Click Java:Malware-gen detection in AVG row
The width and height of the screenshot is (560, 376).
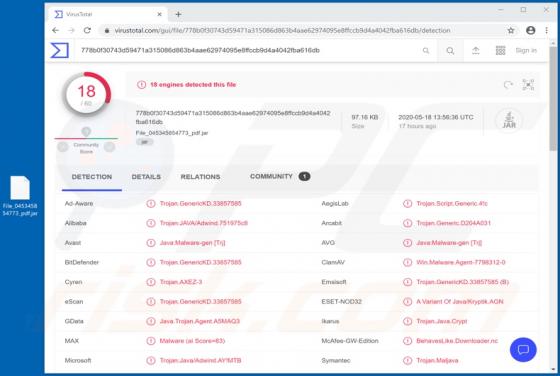(449, 243)
